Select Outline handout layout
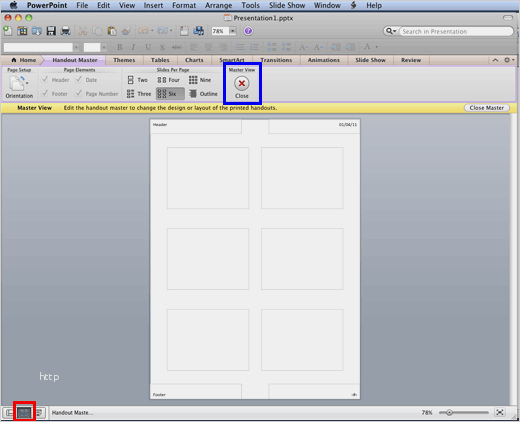Viewport: 520px width, 422px height. tap(203, 94)
